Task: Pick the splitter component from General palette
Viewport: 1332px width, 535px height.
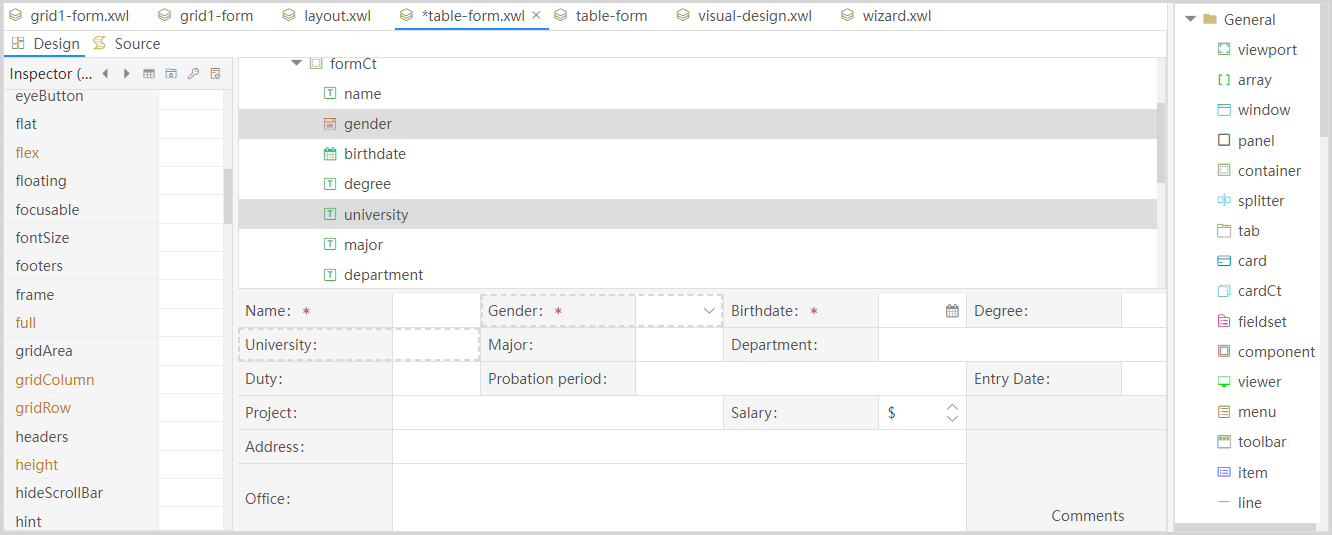Action: (x=1260, y=201)
